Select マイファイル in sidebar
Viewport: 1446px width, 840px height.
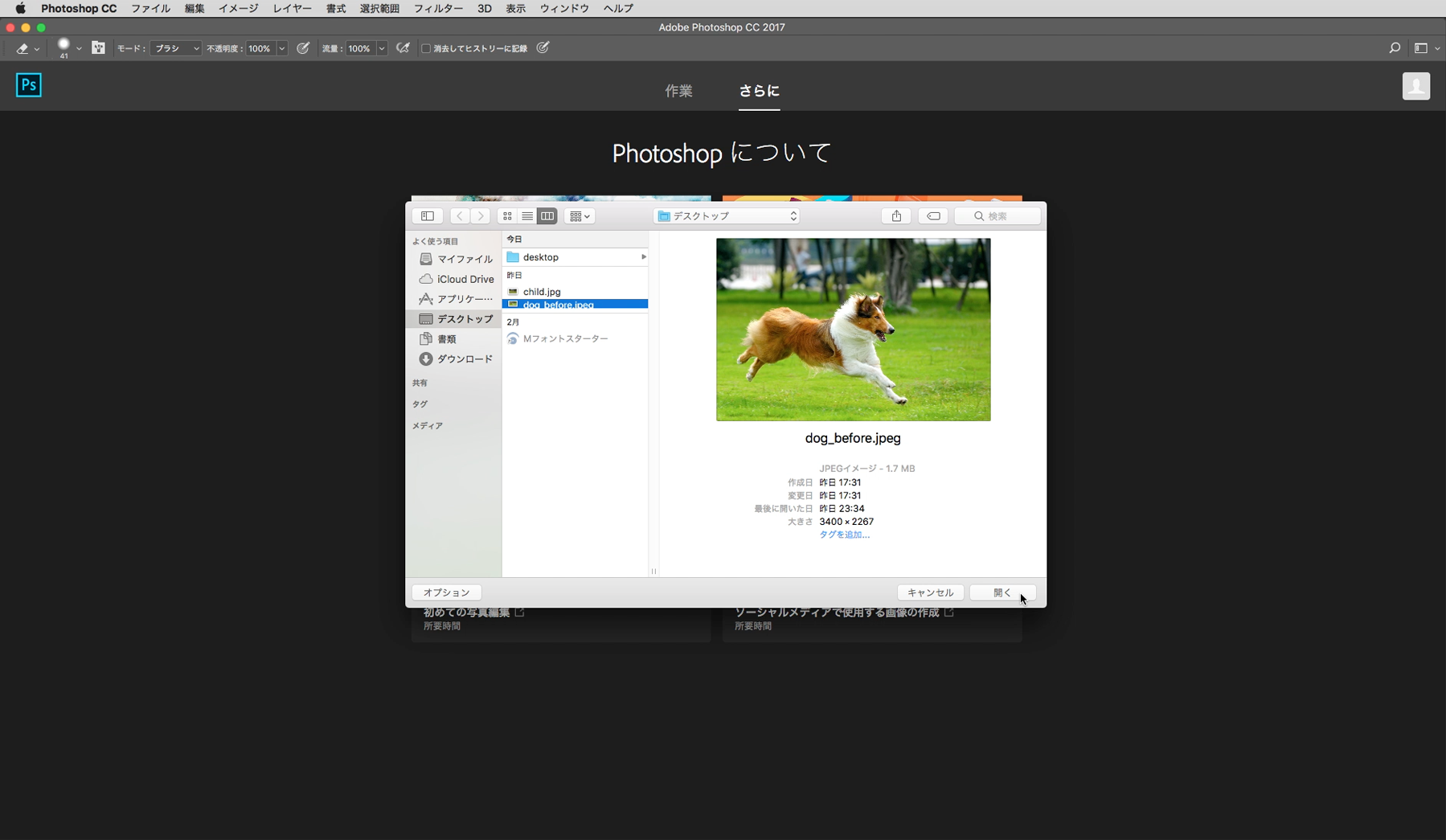pos(455,259)
